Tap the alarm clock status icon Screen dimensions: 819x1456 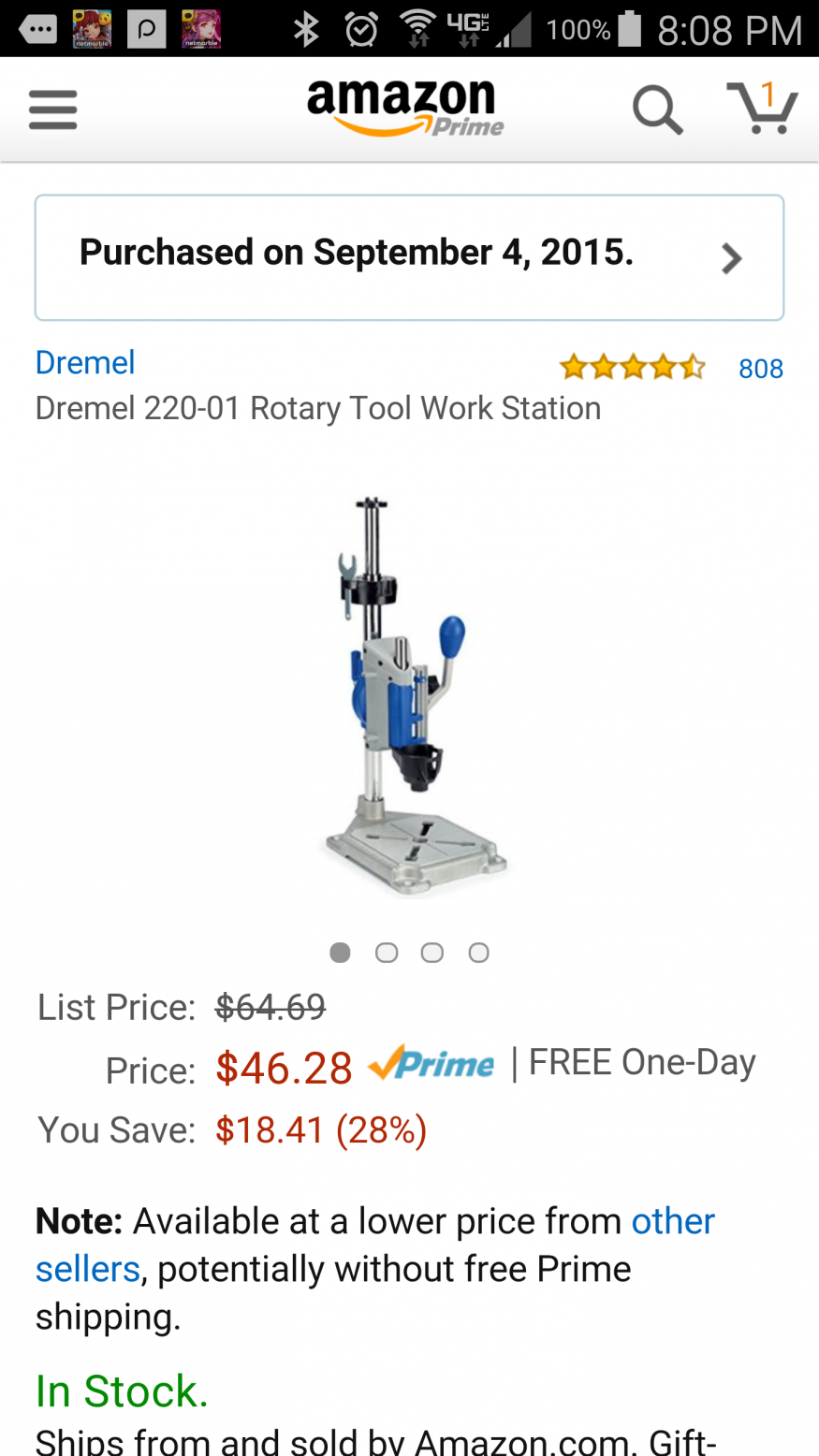tap(361, 30)
